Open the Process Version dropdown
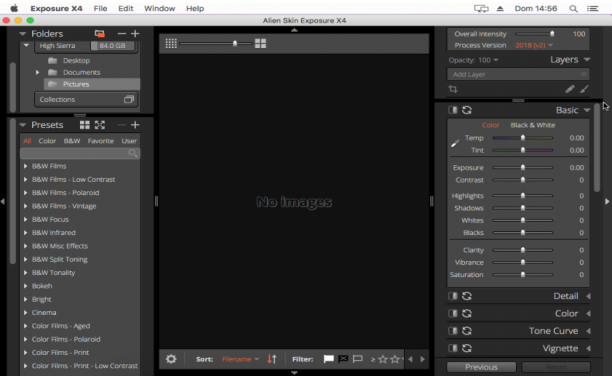Screen dimensions: 612x376 534,45
